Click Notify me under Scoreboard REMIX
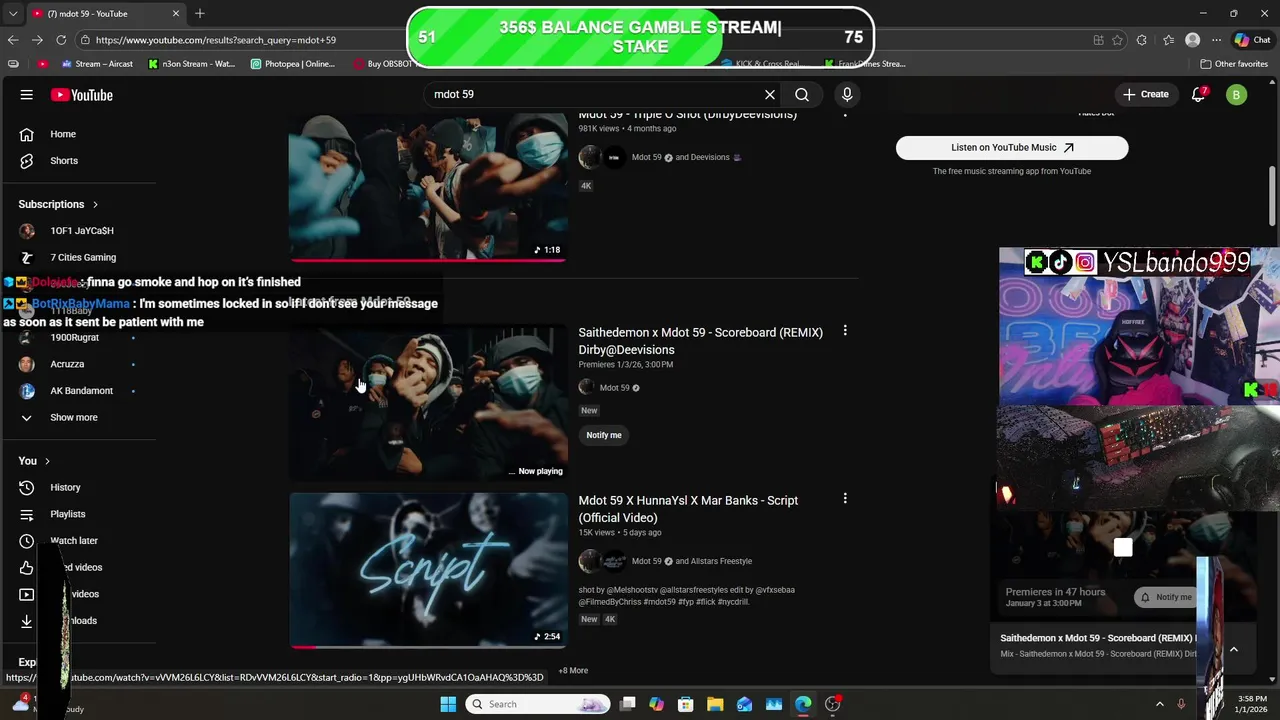The image size is (1280, 720). click(x=604, y=435)
